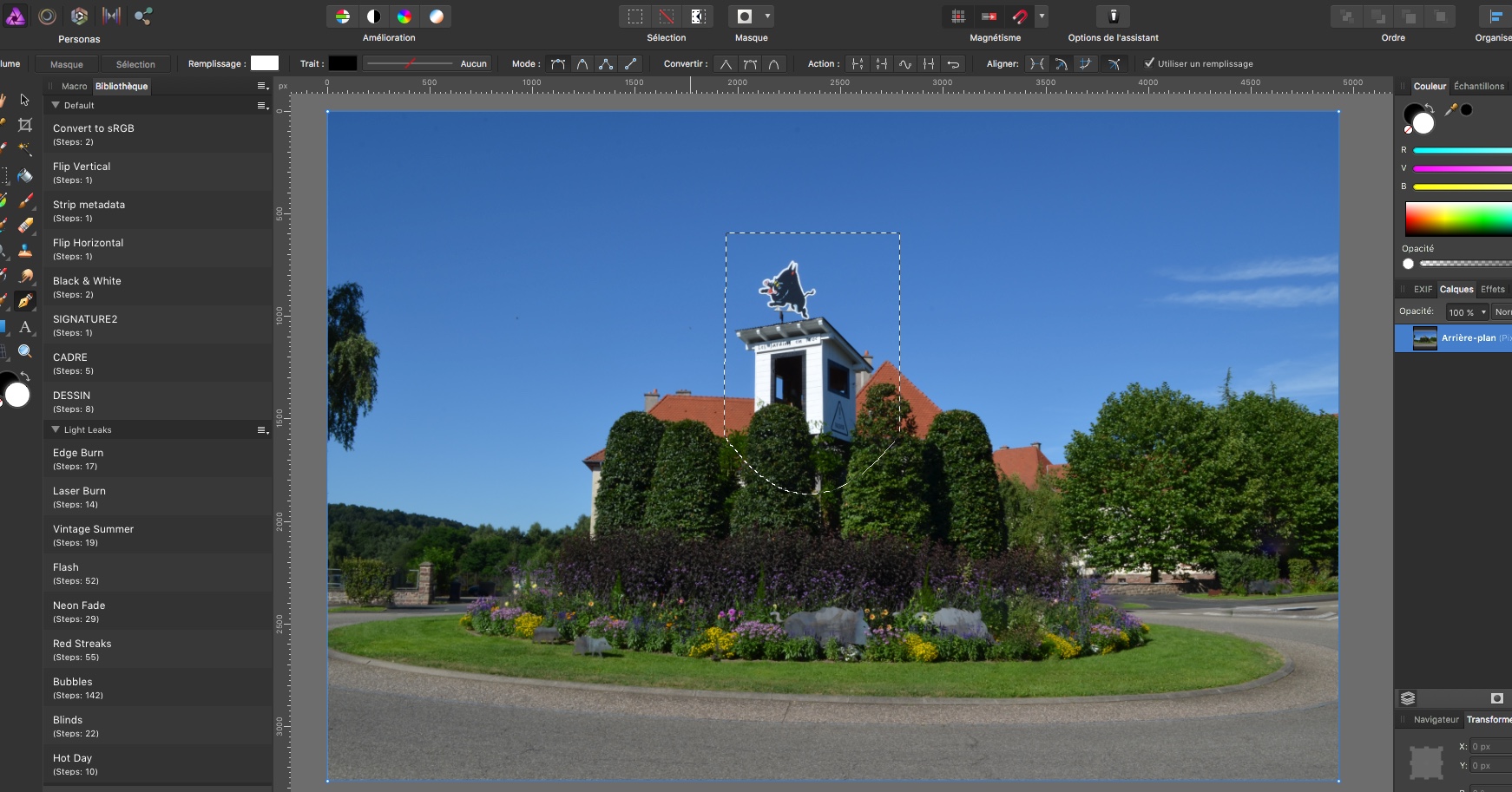Apply Auto White Balance enhancement

[437, 16]
